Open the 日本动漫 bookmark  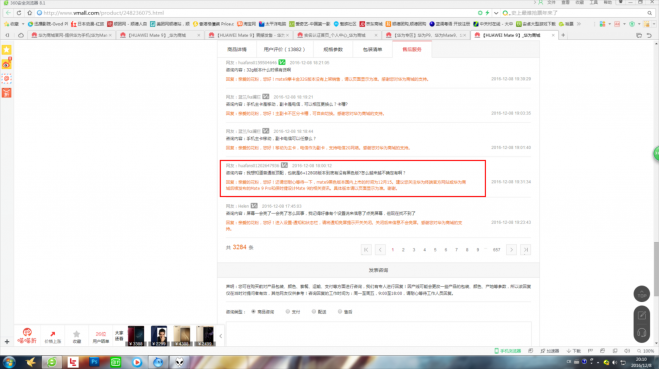[x=88, y=24]
